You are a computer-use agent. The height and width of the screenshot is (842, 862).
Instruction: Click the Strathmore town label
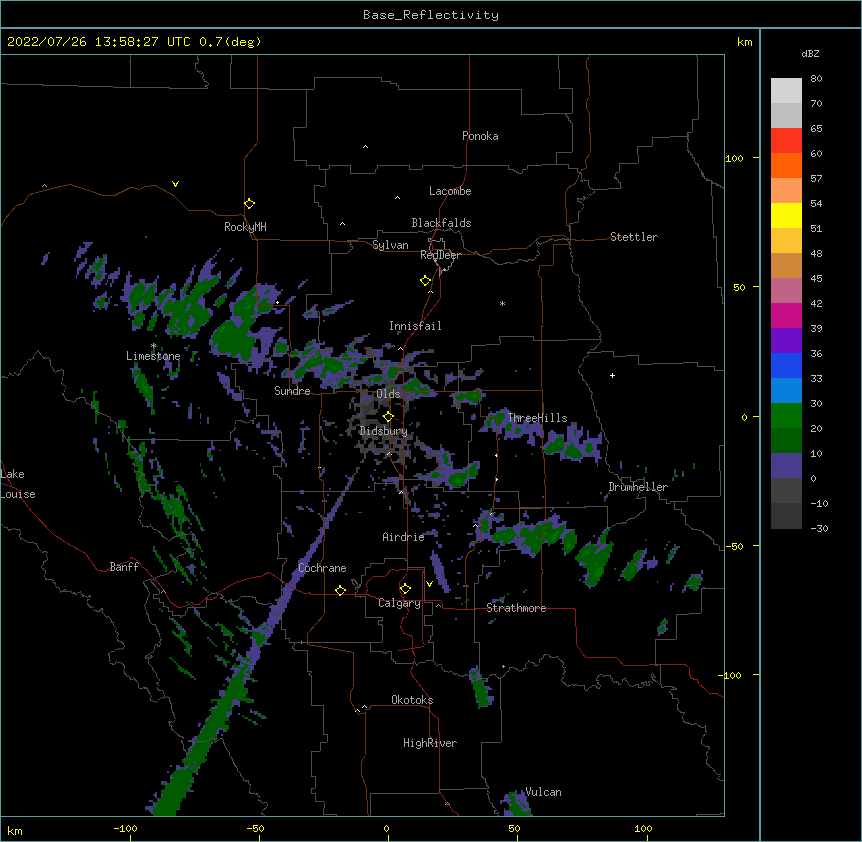pyautogui.click(x=516, y=608)
